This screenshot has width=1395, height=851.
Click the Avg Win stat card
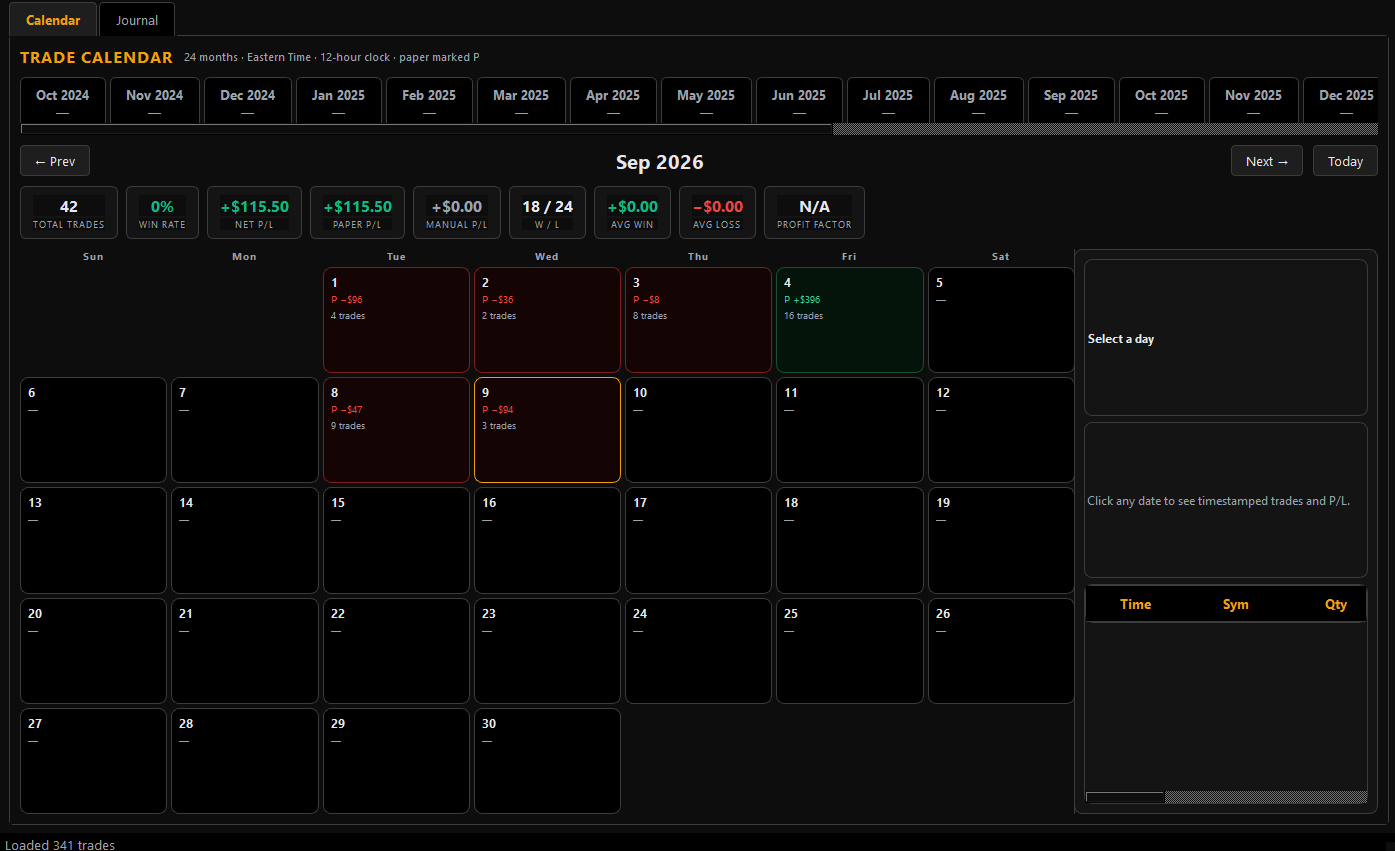point(632,213)
